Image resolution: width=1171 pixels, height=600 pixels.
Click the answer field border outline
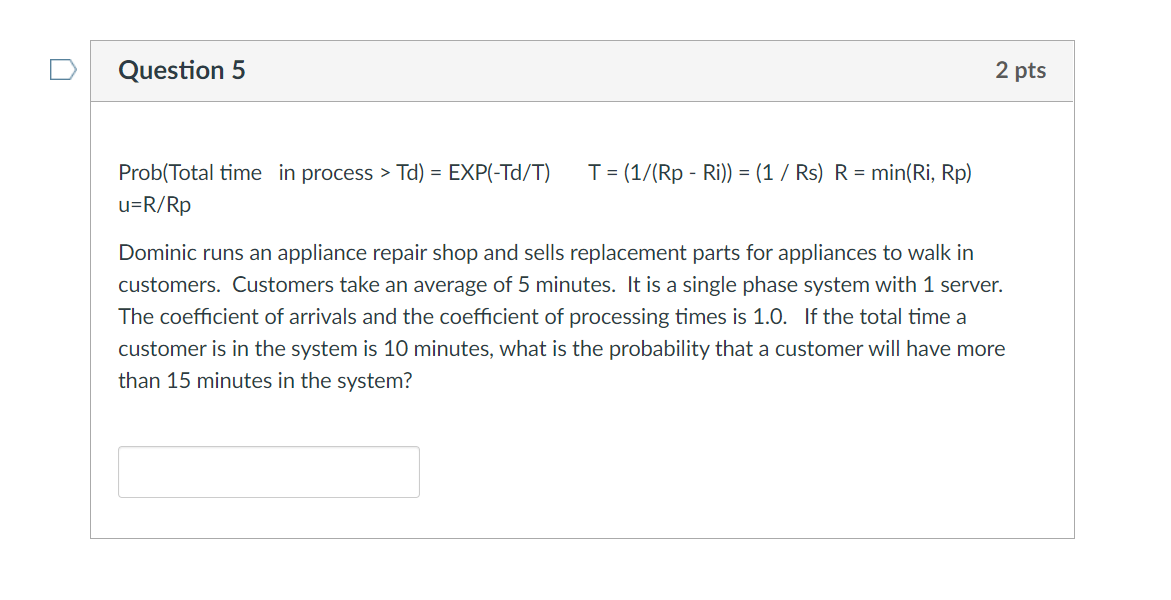pos(268,448)
